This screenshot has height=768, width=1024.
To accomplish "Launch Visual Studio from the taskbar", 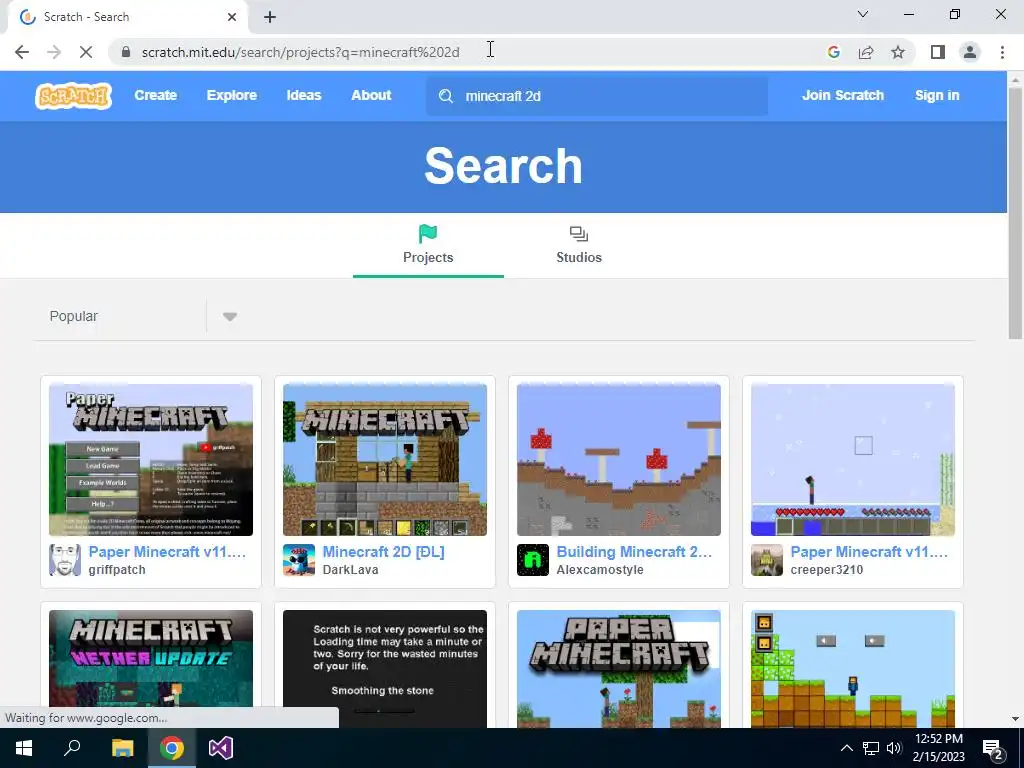I will point(221,748).
